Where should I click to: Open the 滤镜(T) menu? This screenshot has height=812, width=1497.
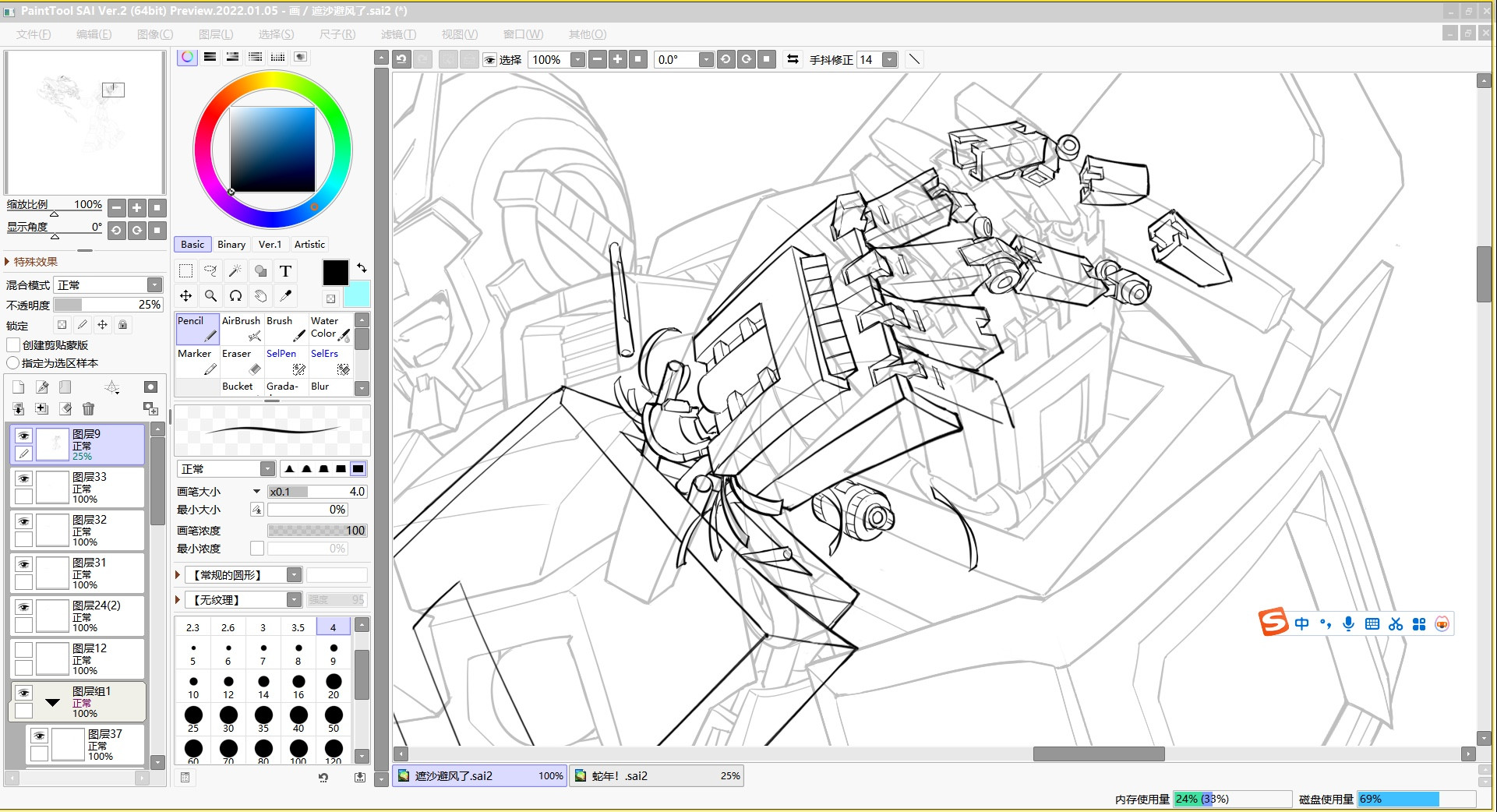pos(398,34)
